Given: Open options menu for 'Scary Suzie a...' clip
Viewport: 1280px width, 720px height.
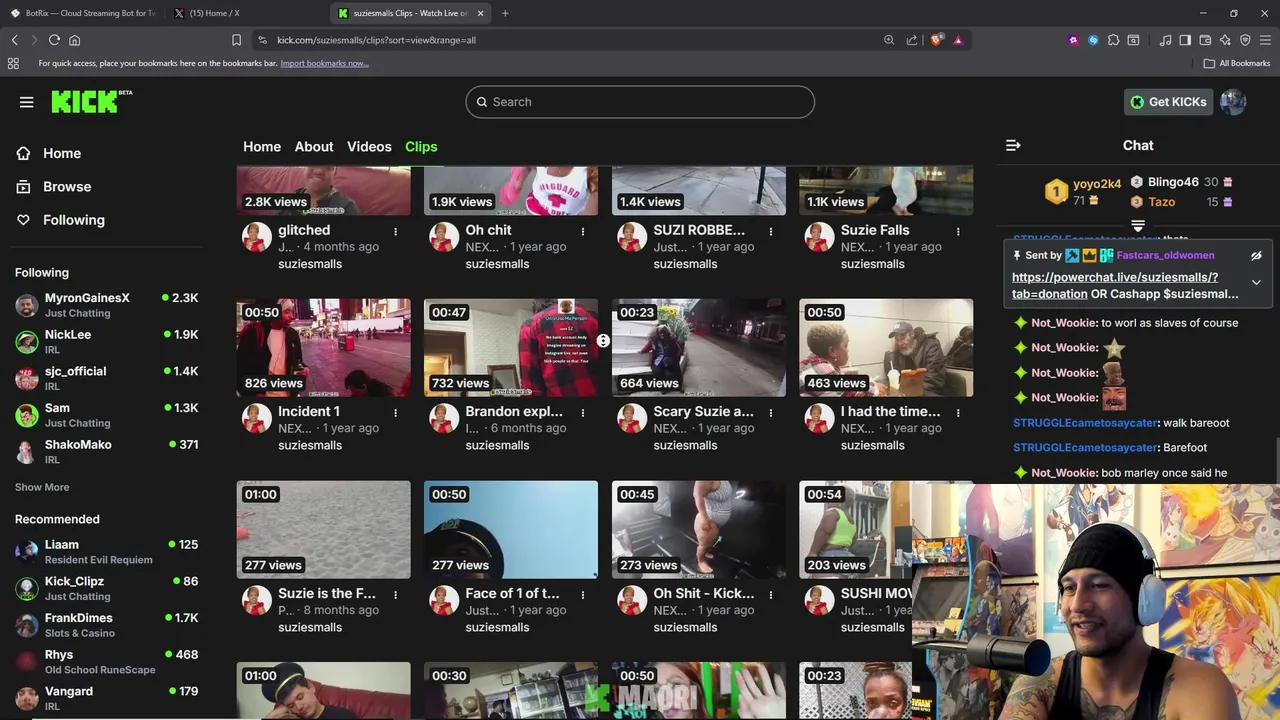Looking at the screenshot, I should [x=770, y=412].
